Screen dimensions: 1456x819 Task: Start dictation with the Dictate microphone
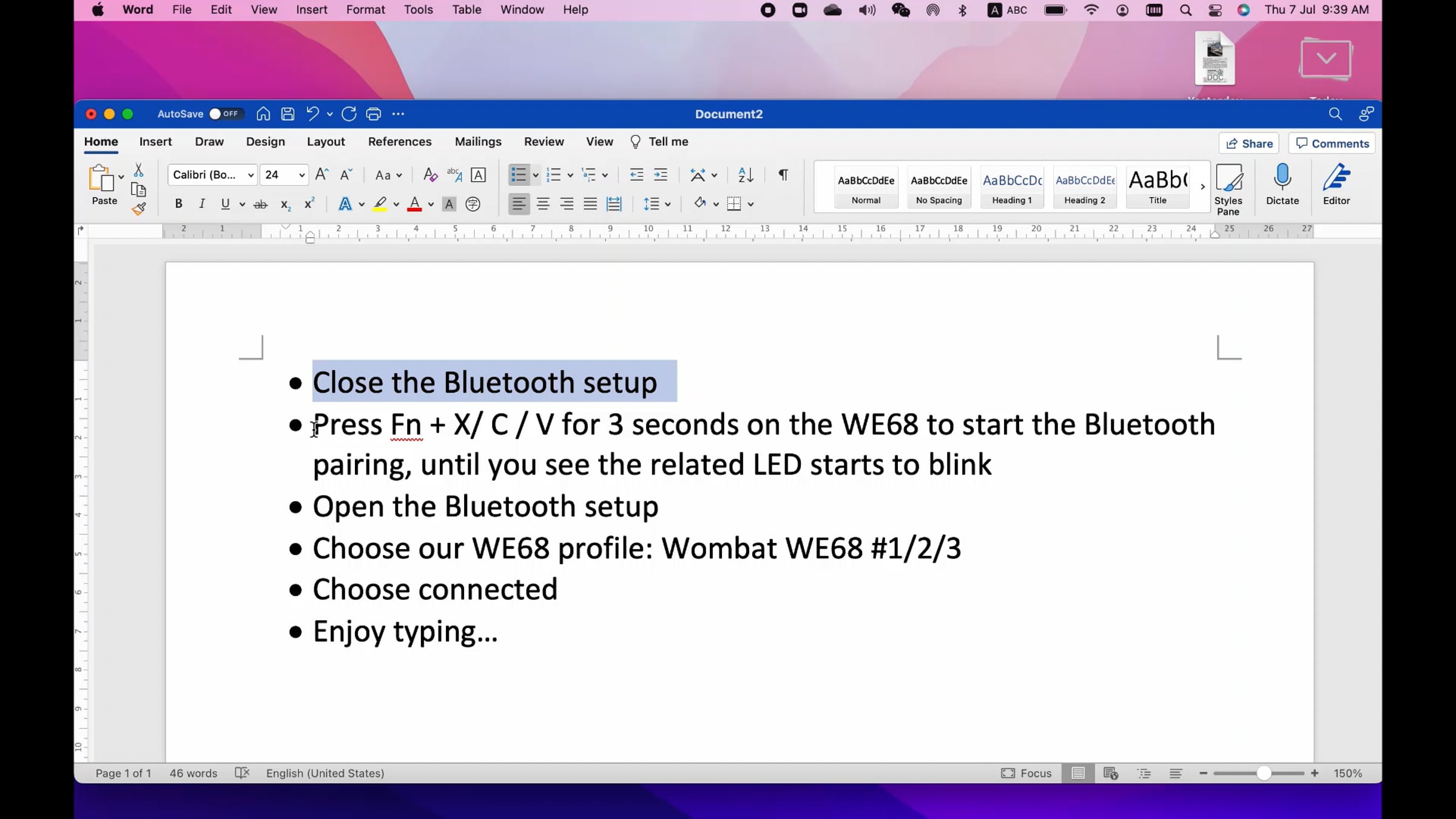[1282, 184]
